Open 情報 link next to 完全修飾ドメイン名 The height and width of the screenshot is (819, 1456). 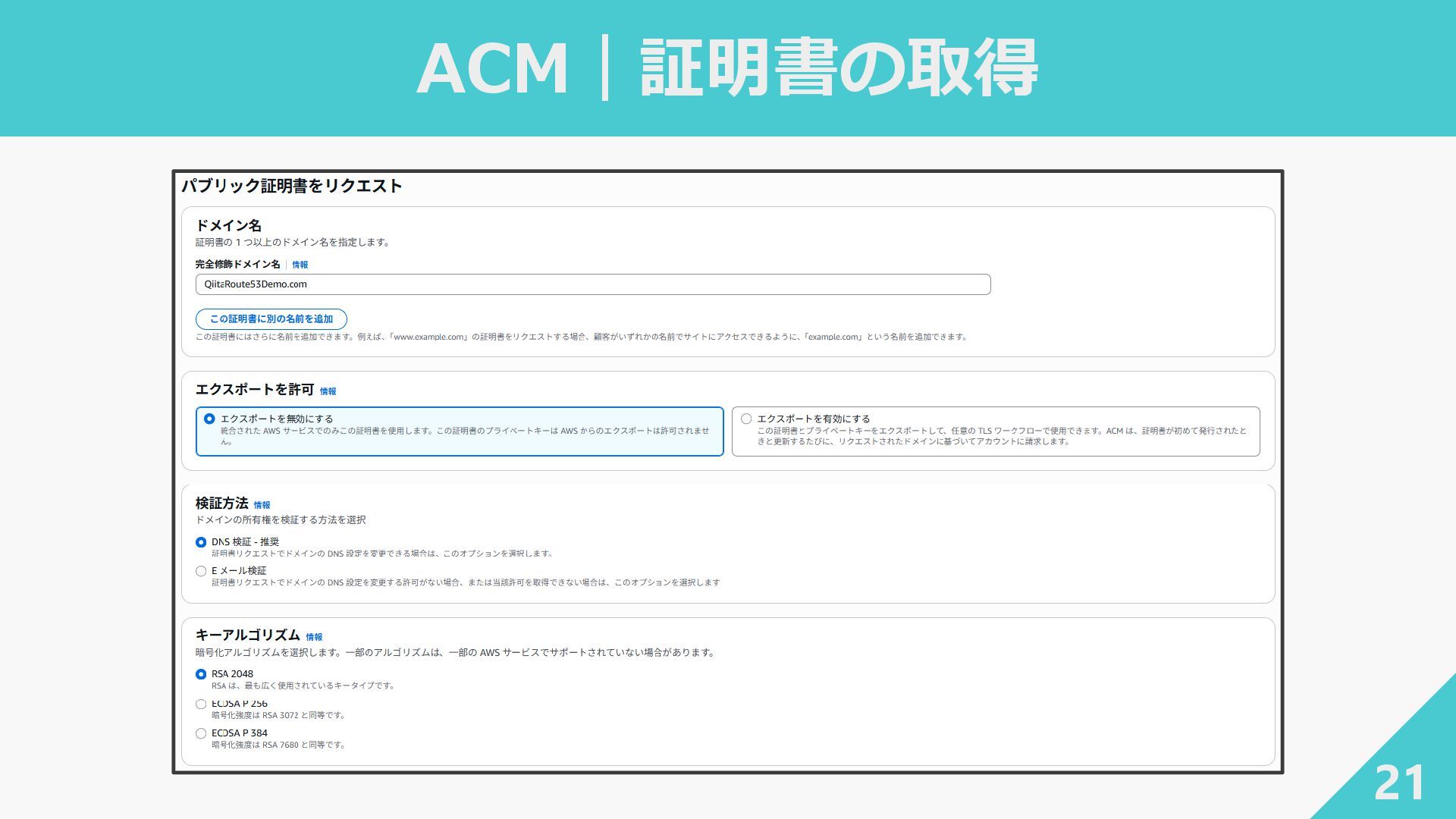click(x=300, y=265)
